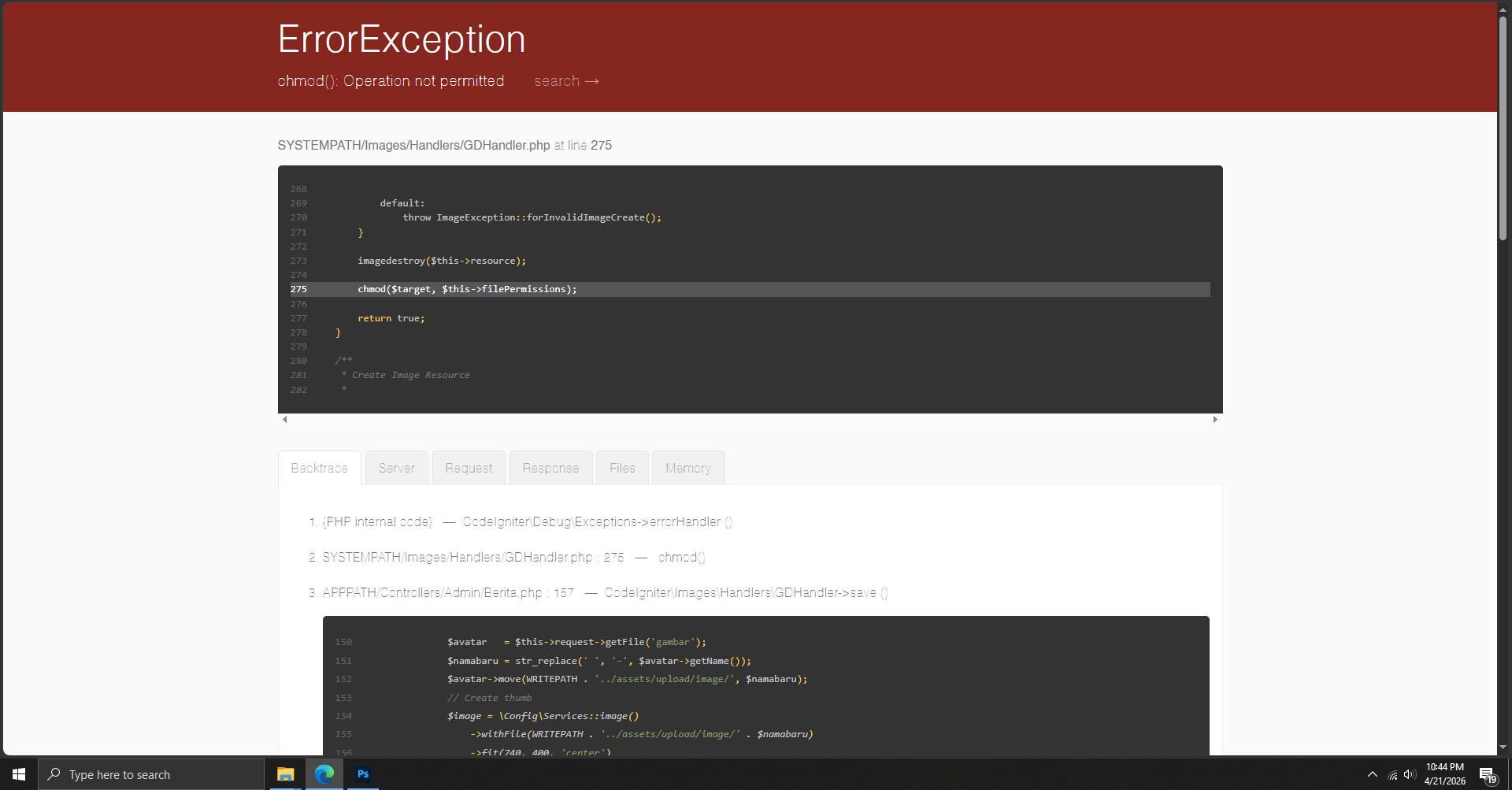Open the network status tray icon
This screenshot has width=1512, height=790.
tap(1392, 775)
